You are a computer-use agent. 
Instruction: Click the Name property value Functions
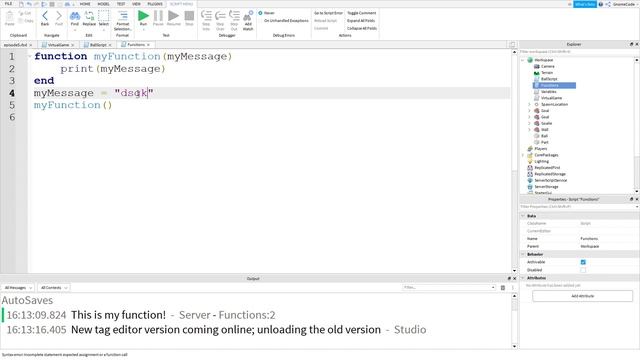coord(589,239)
